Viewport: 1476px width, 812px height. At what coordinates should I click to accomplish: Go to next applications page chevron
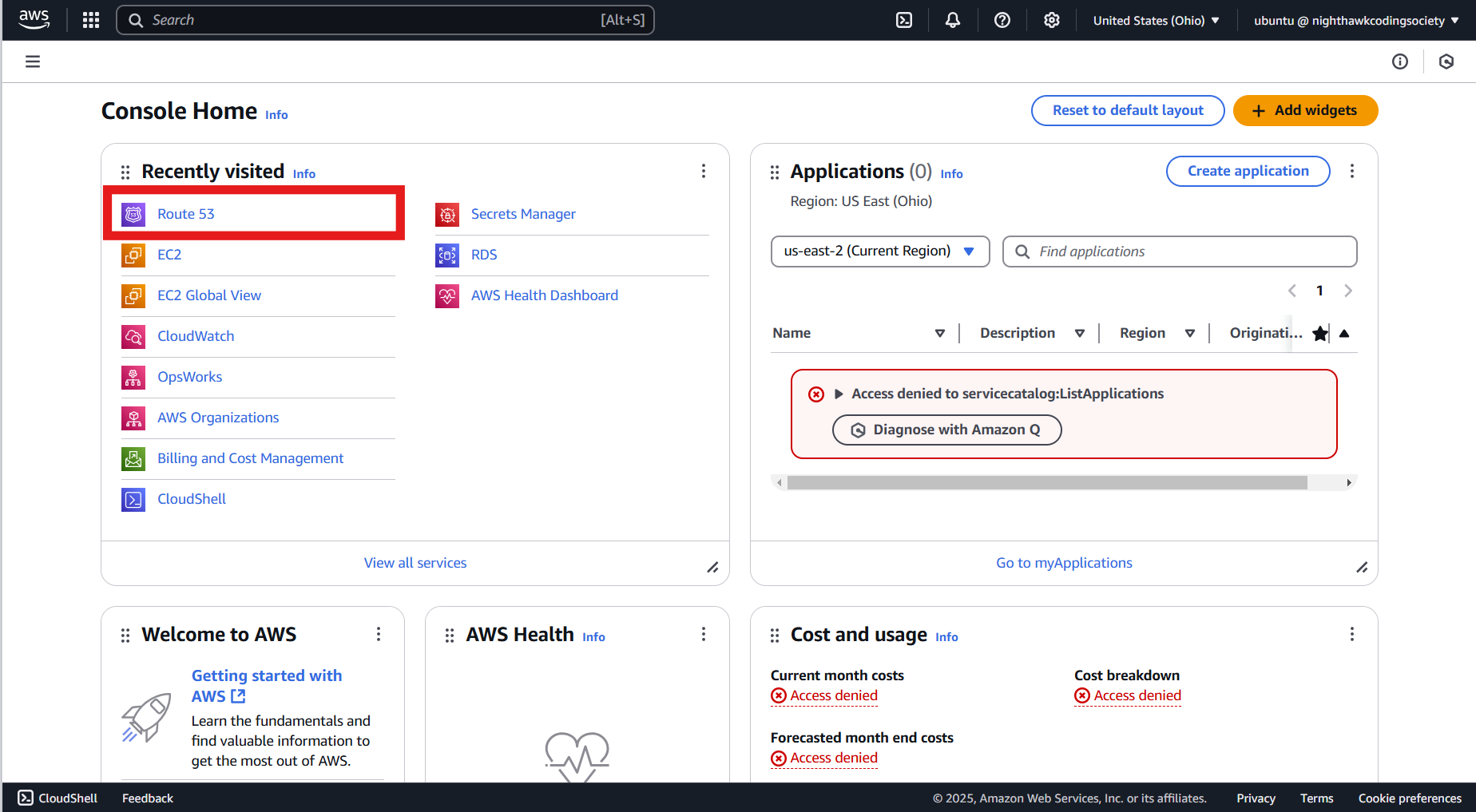[1348, 291]
